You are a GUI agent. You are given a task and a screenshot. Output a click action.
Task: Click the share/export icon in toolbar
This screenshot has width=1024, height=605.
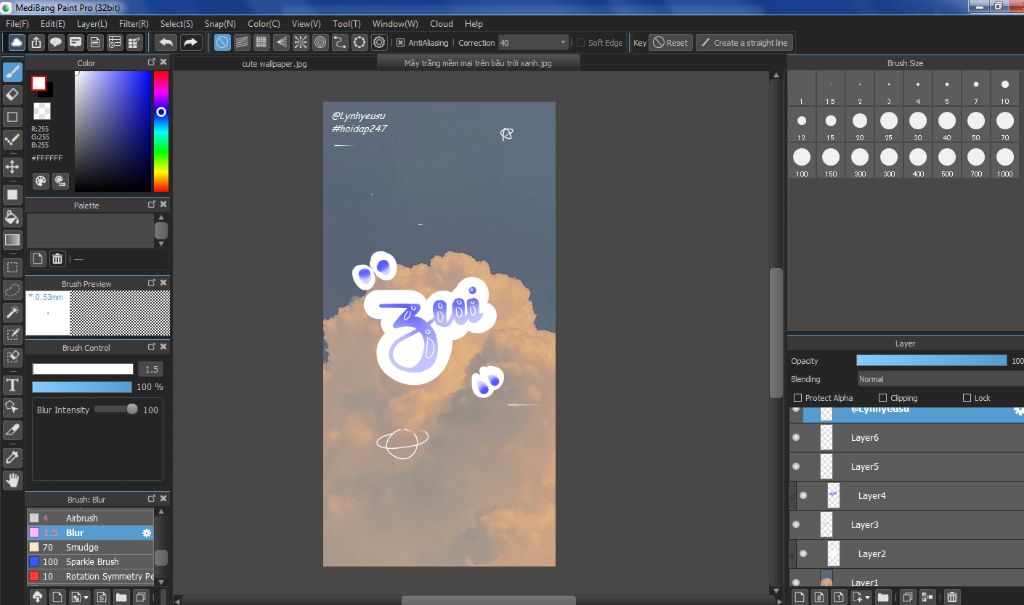[37, 42]
